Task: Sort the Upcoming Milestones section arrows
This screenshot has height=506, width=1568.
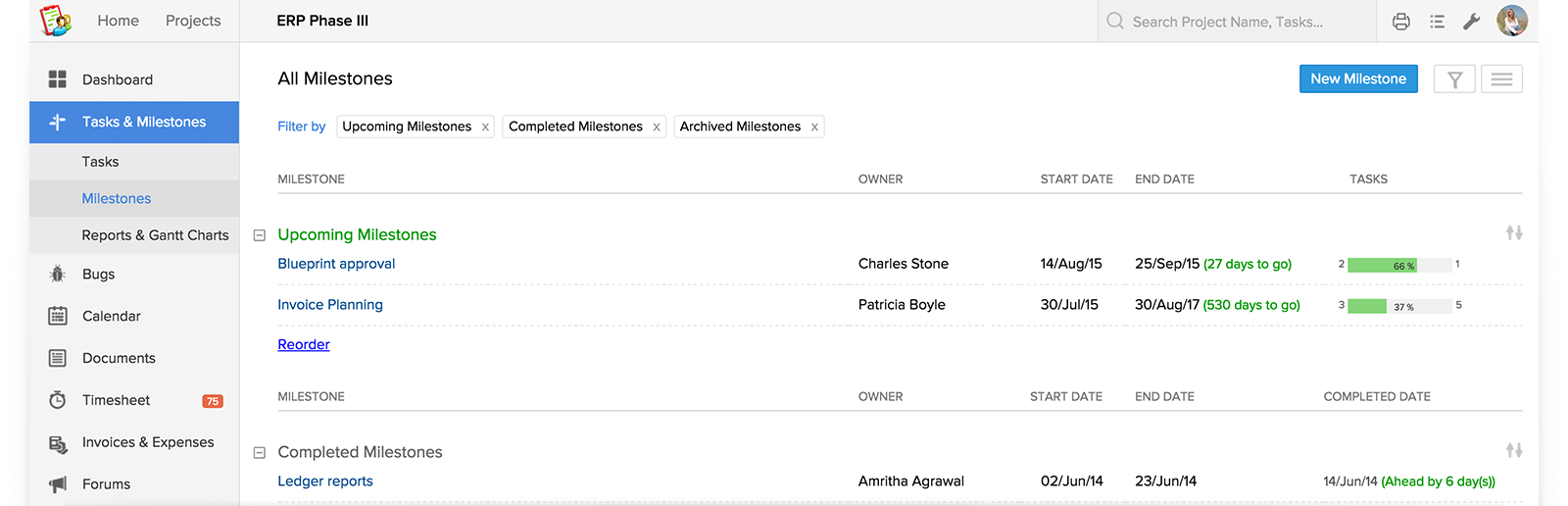Action: click(1514, 233)
